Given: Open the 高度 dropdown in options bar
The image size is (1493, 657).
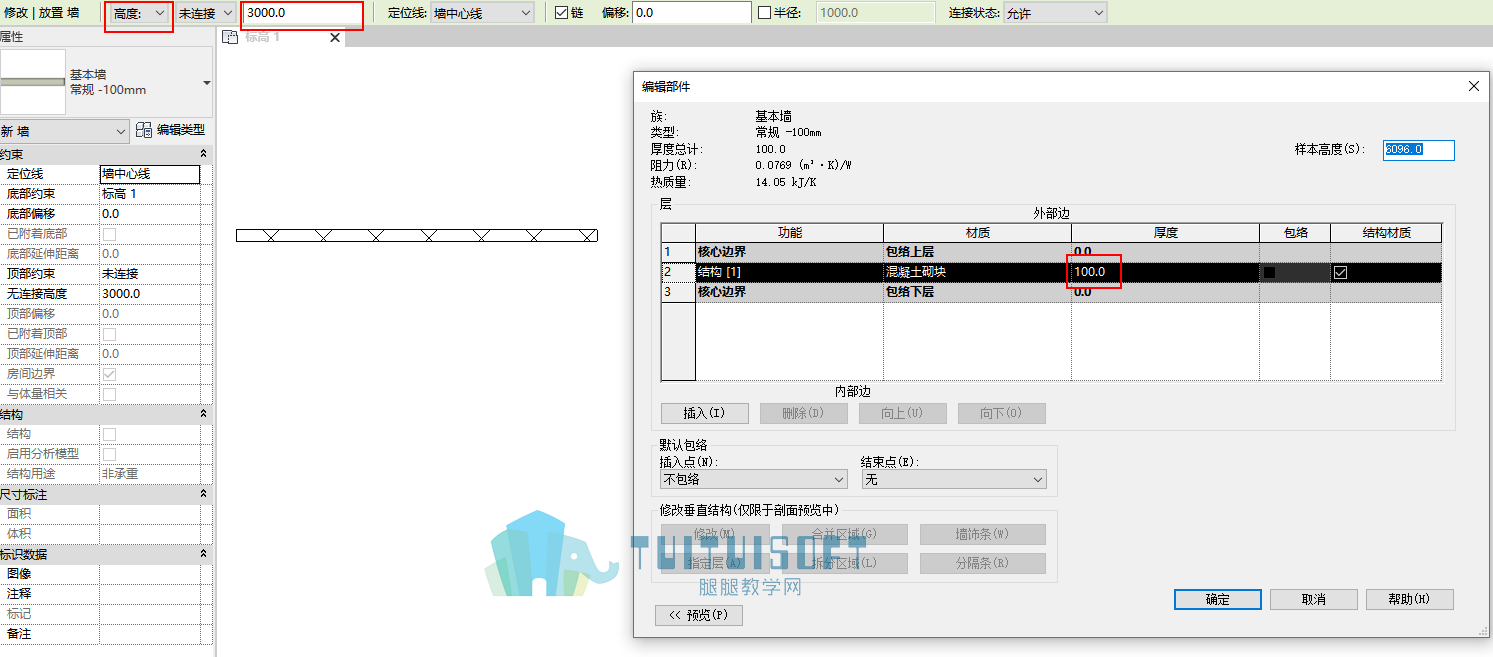Looking at the screenshot, I should point(138,13).
